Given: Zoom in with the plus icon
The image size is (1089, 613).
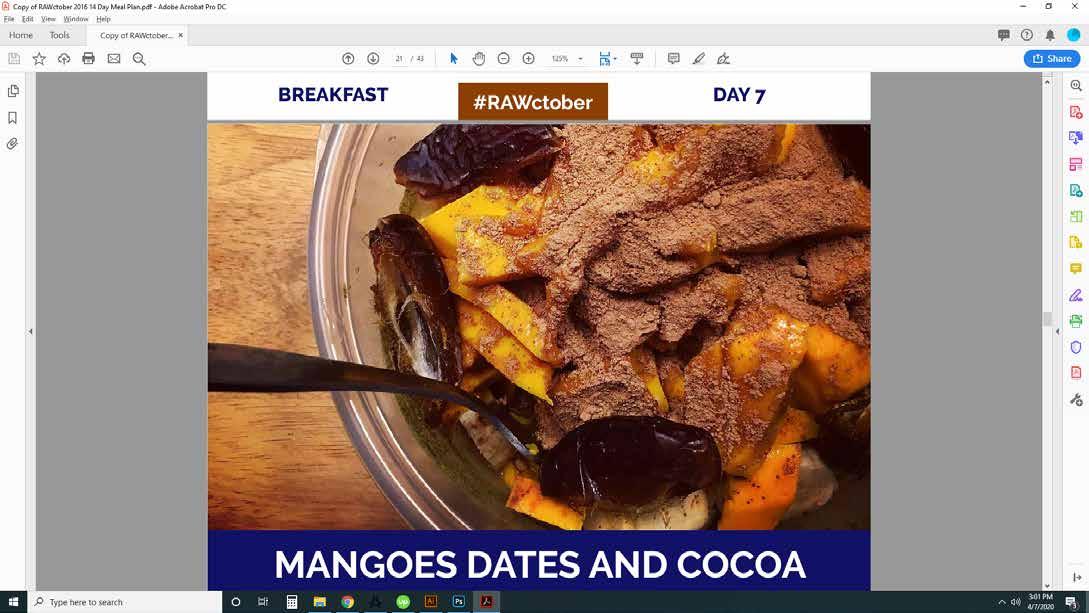Looking at the screenshot, I should click(x=529, y=59).
